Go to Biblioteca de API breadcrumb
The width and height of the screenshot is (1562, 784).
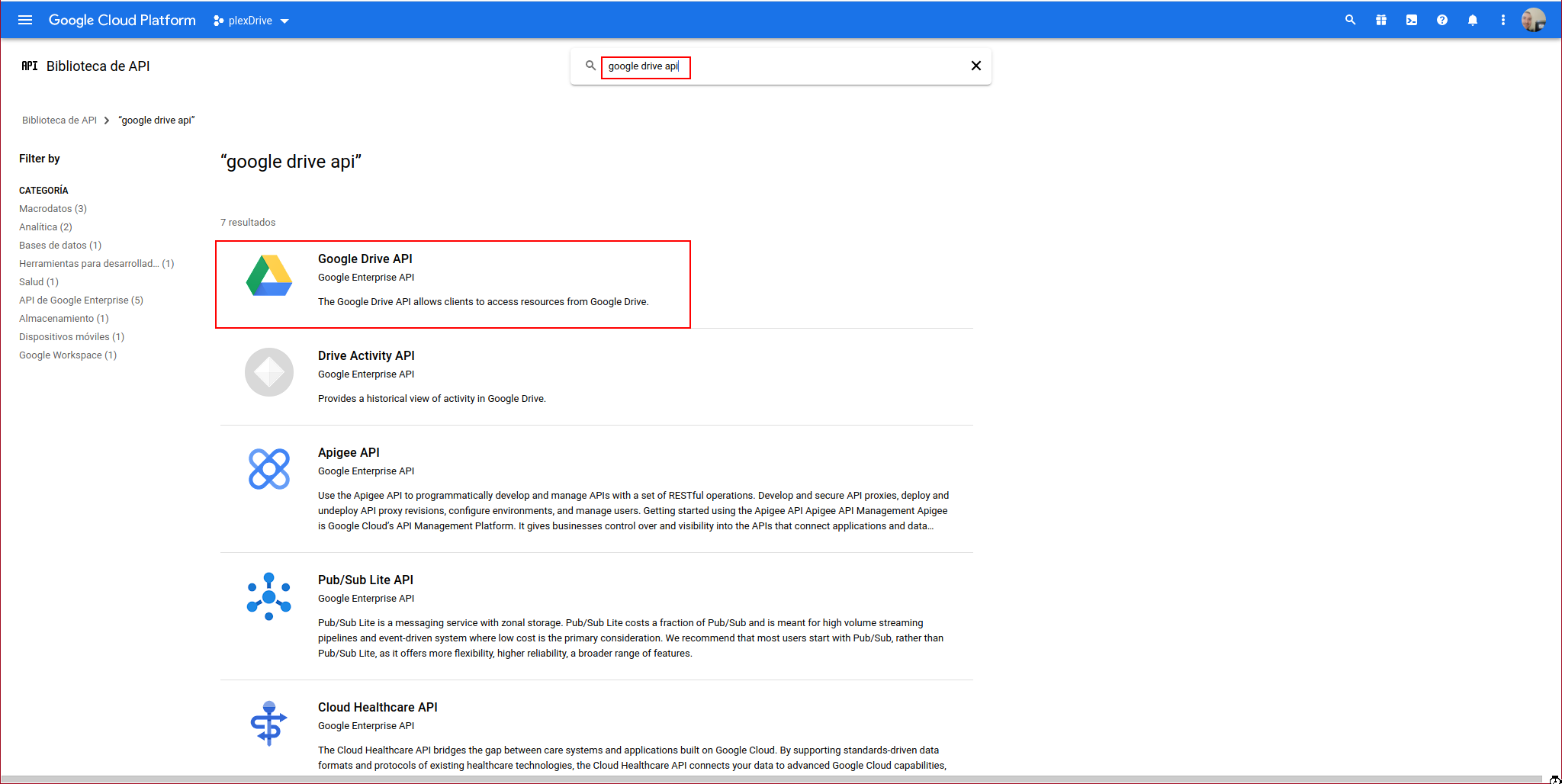(x=59, y=120)
